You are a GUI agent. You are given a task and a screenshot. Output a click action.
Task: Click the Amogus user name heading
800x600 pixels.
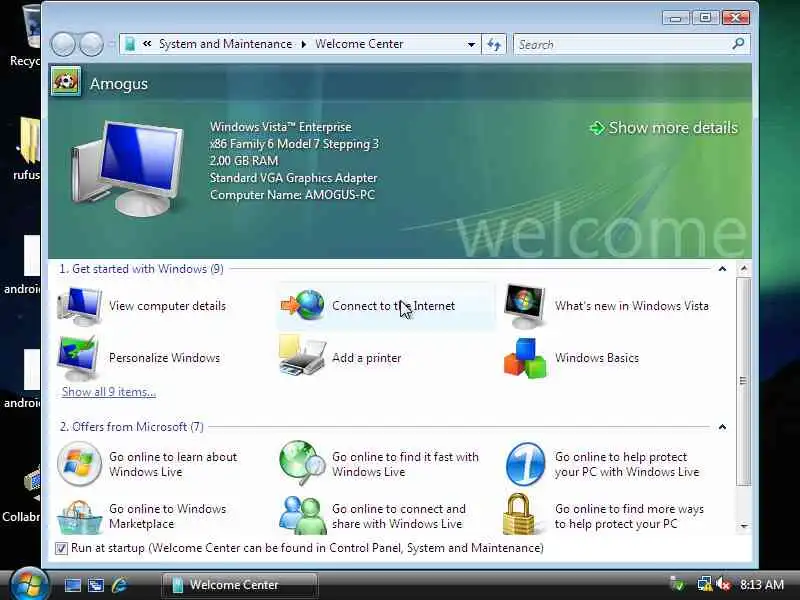[x=119, y=84]
